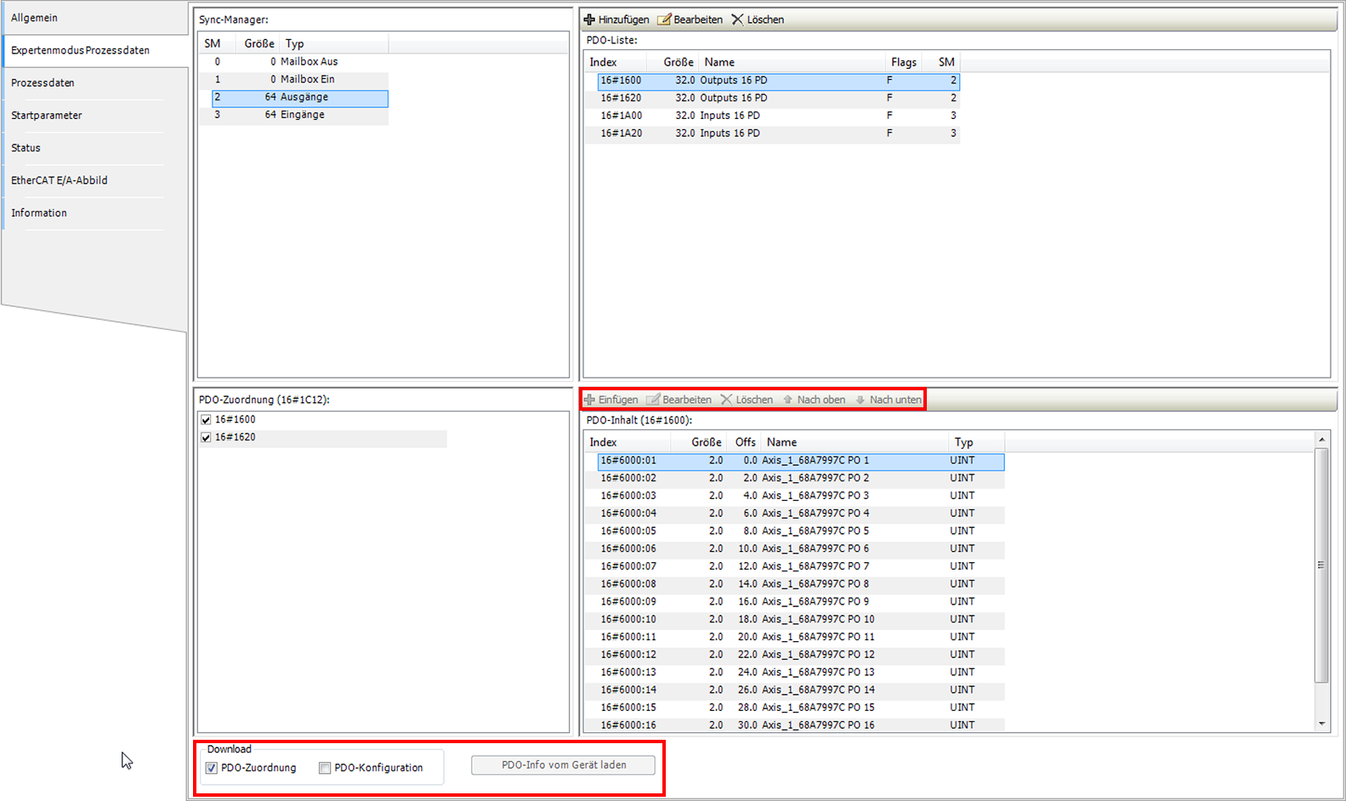Viewport: 1346px width, 801px height.
Task: Click the Nach oben arrow icon
Action: (788, 400)
